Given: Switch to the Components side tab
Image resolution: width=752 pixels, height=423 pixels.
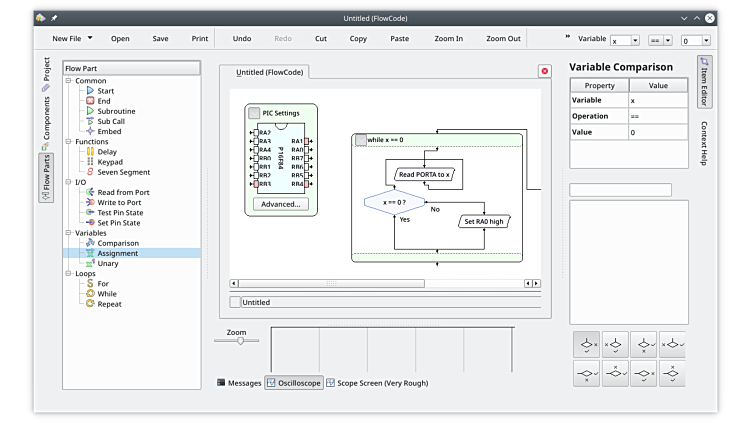Looking at the screenshot, I should (x=45, y=119).
